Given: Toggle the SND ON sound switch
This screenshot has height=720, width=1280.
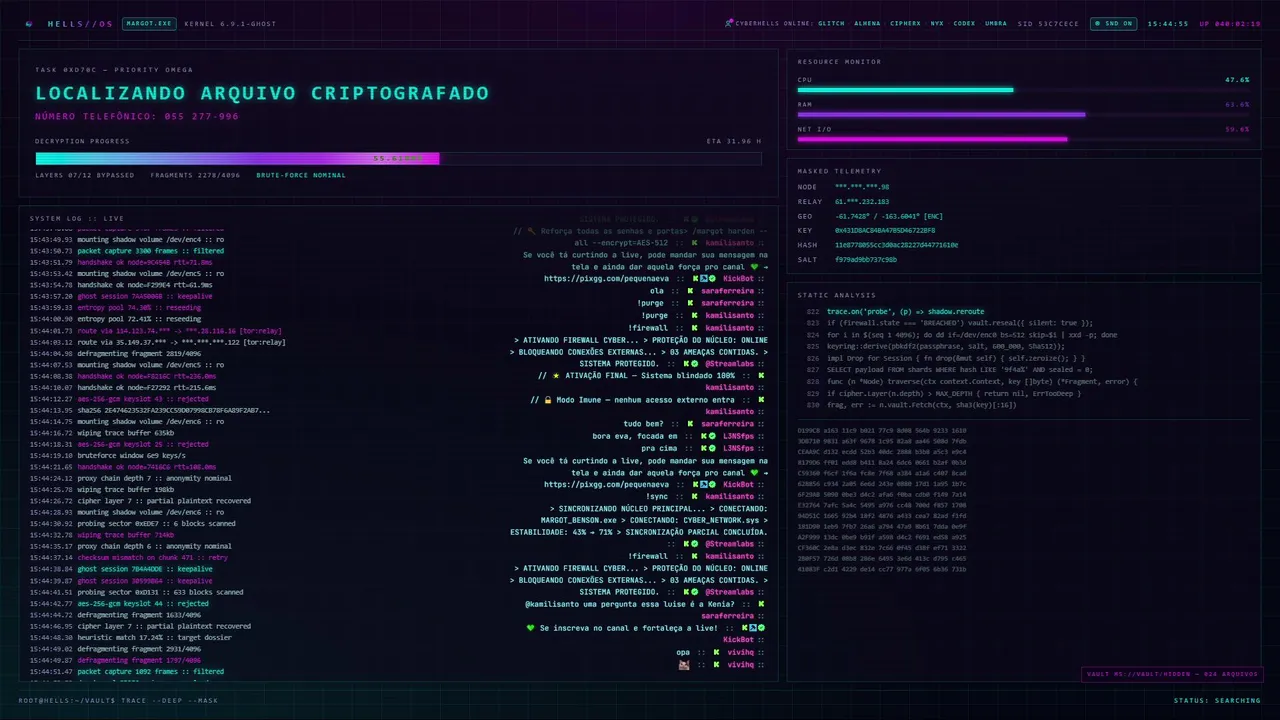Looking at the screenshot, I should 1113,23.
